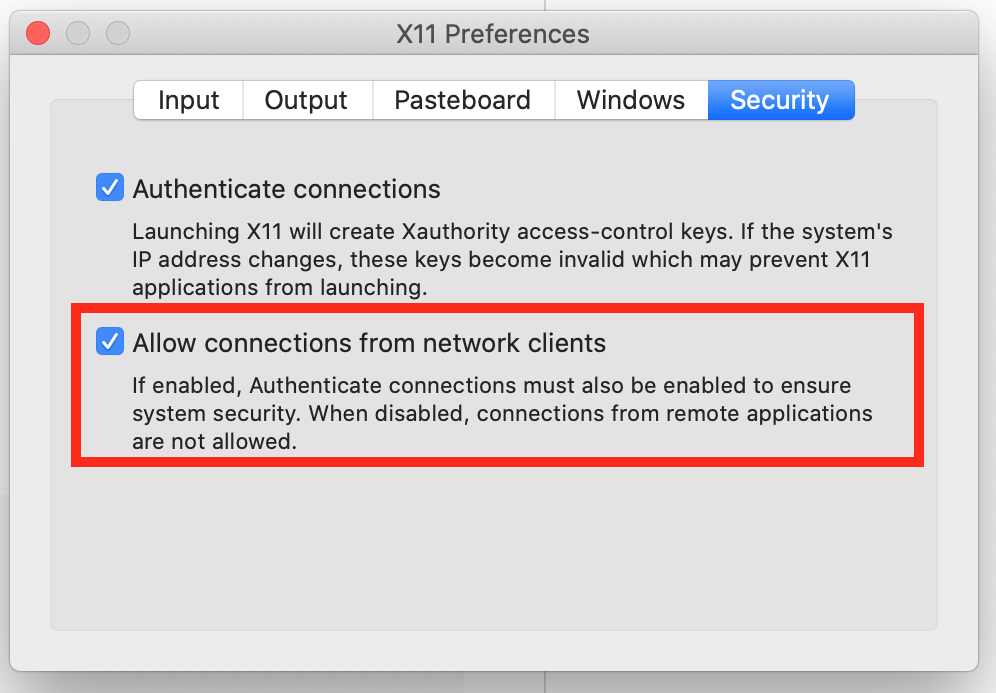Disable the Authenticate connections checkbox
The image size is (996, 693).
(109, 188)
